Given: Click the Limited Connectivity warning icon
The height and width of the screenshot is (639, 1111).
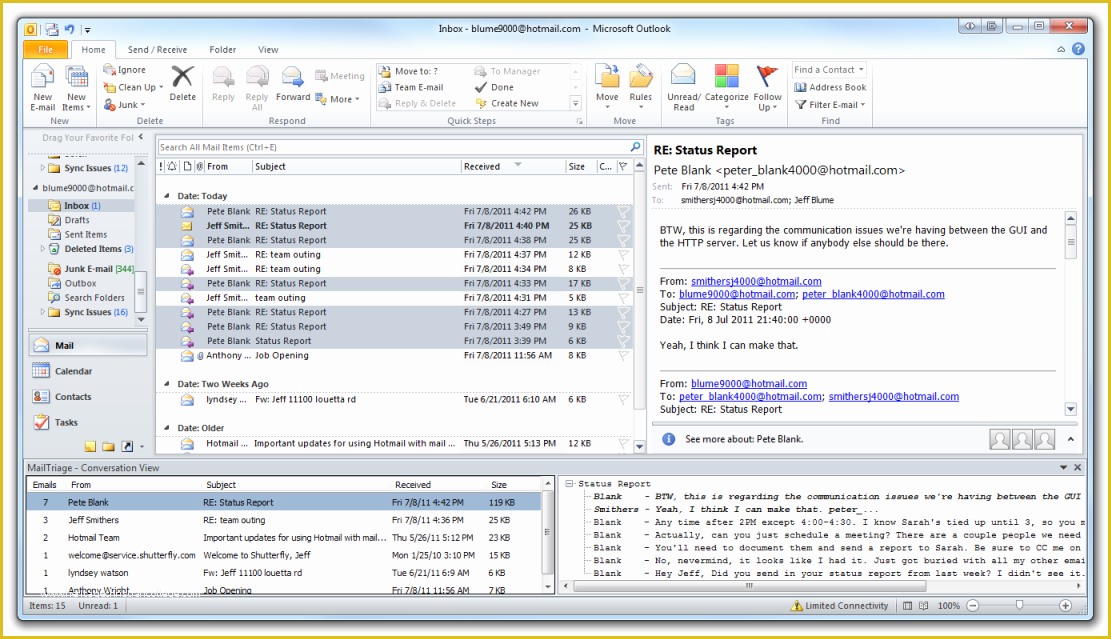Looking at the screenshot, I should click(796, 606).
